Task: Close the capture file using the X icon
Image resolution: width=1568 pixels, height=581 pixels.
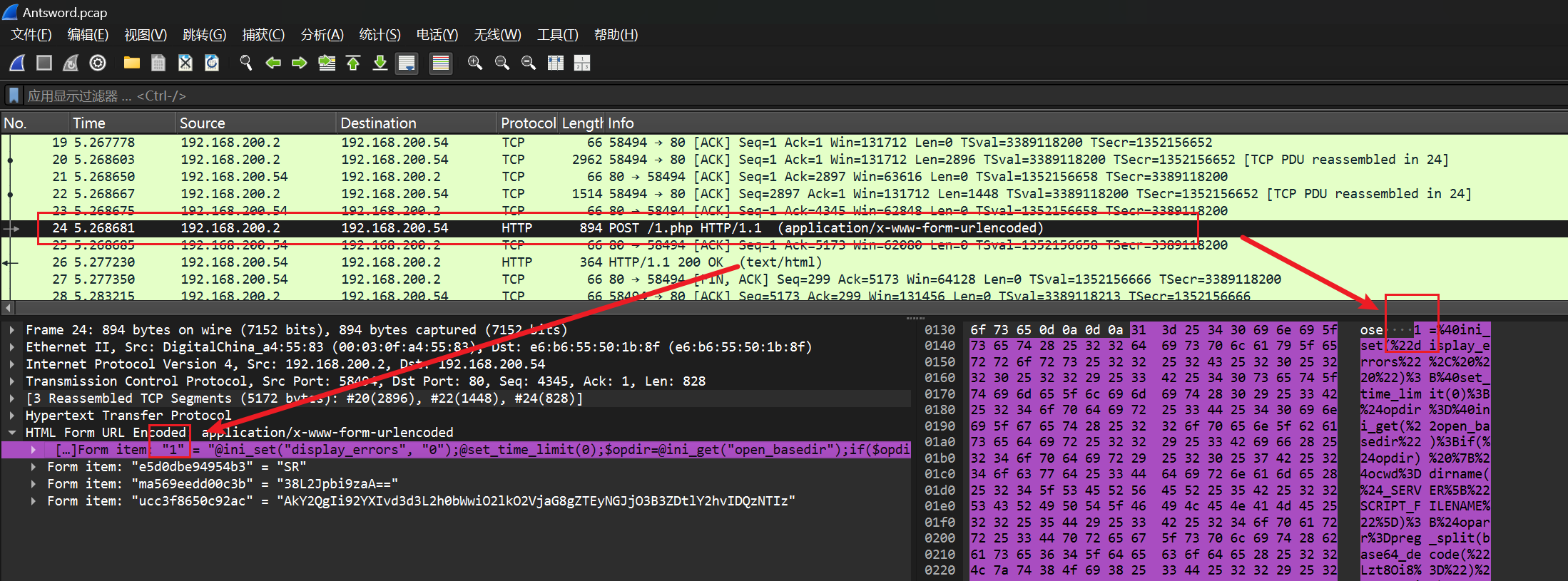Action: 185,63
